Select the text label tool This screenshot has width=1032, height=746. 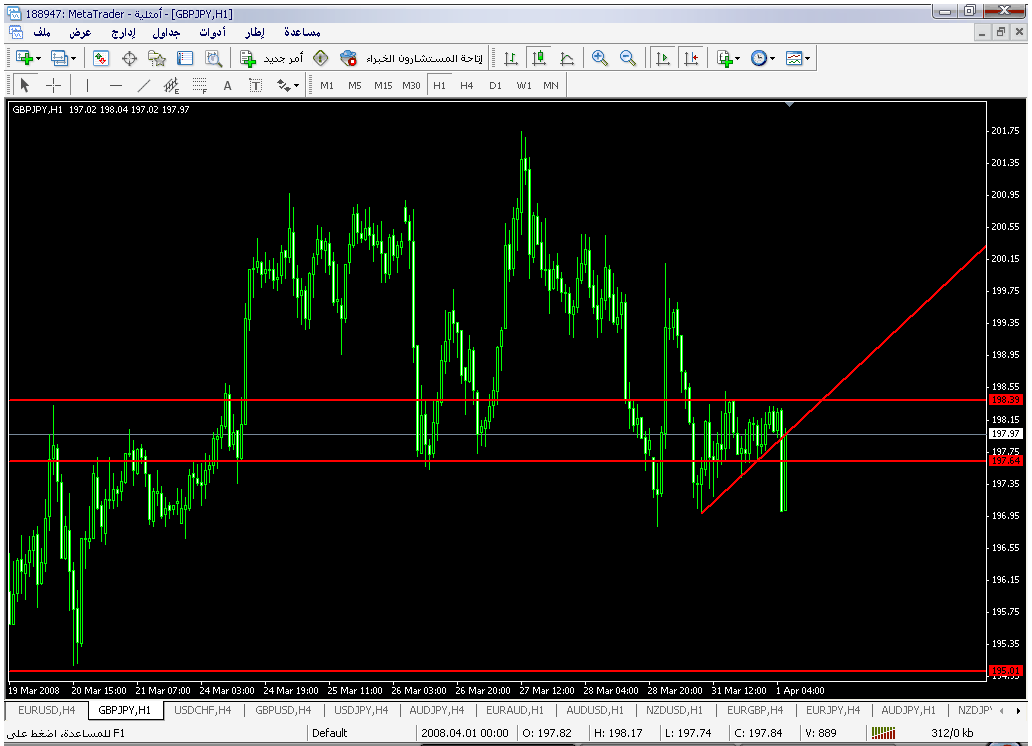[227, 86]
